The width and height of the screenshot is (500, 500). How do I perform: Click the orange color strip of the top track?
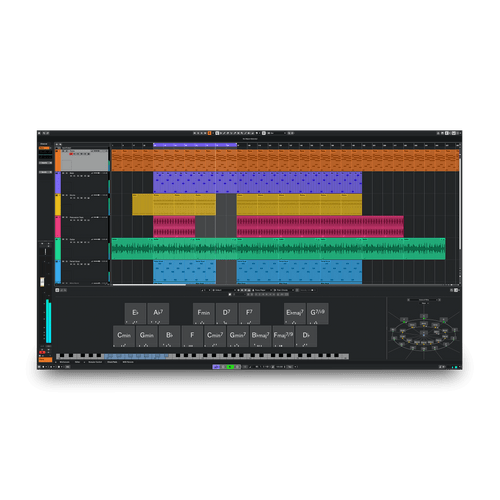coord(58,160)
